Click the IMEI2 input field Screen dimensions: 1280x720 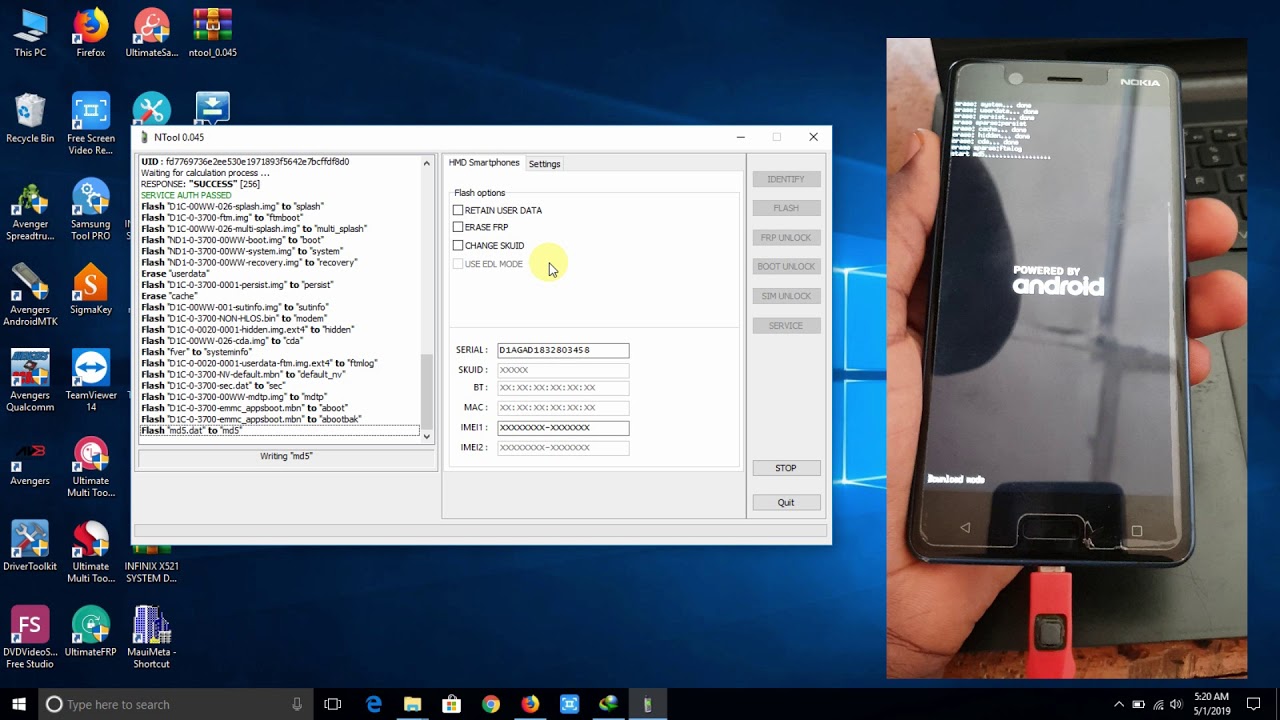(563, 448)
